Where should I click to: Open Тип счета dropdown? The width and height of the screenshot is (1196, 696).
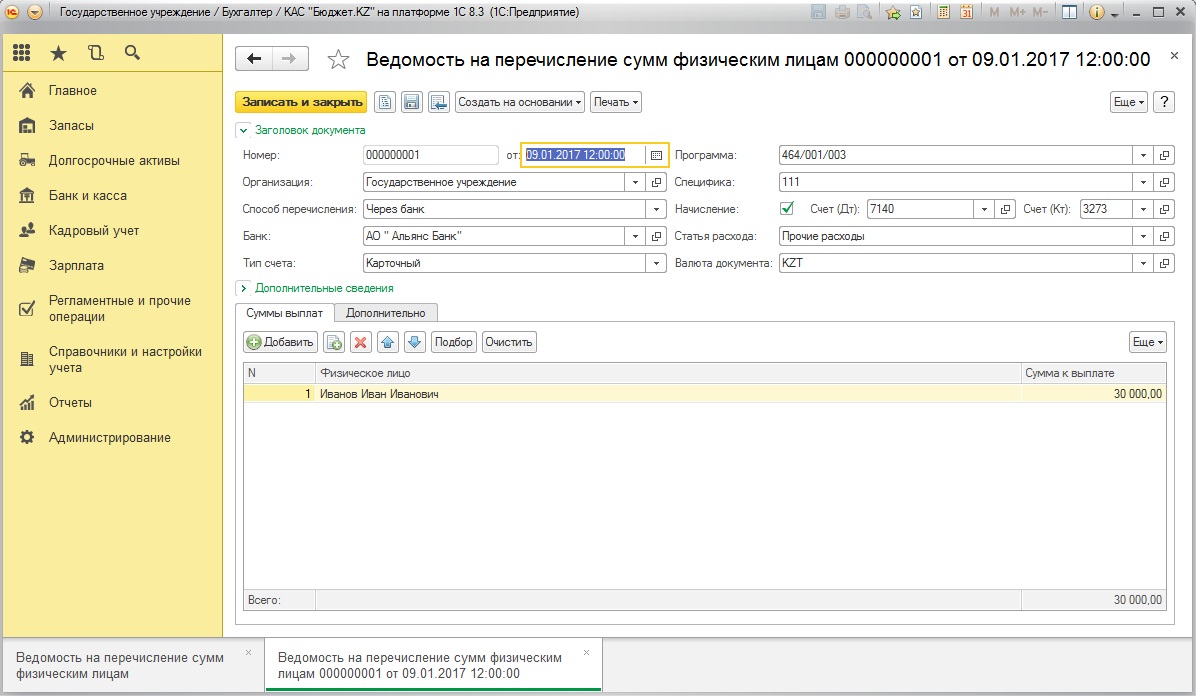[x=656, y=263]
